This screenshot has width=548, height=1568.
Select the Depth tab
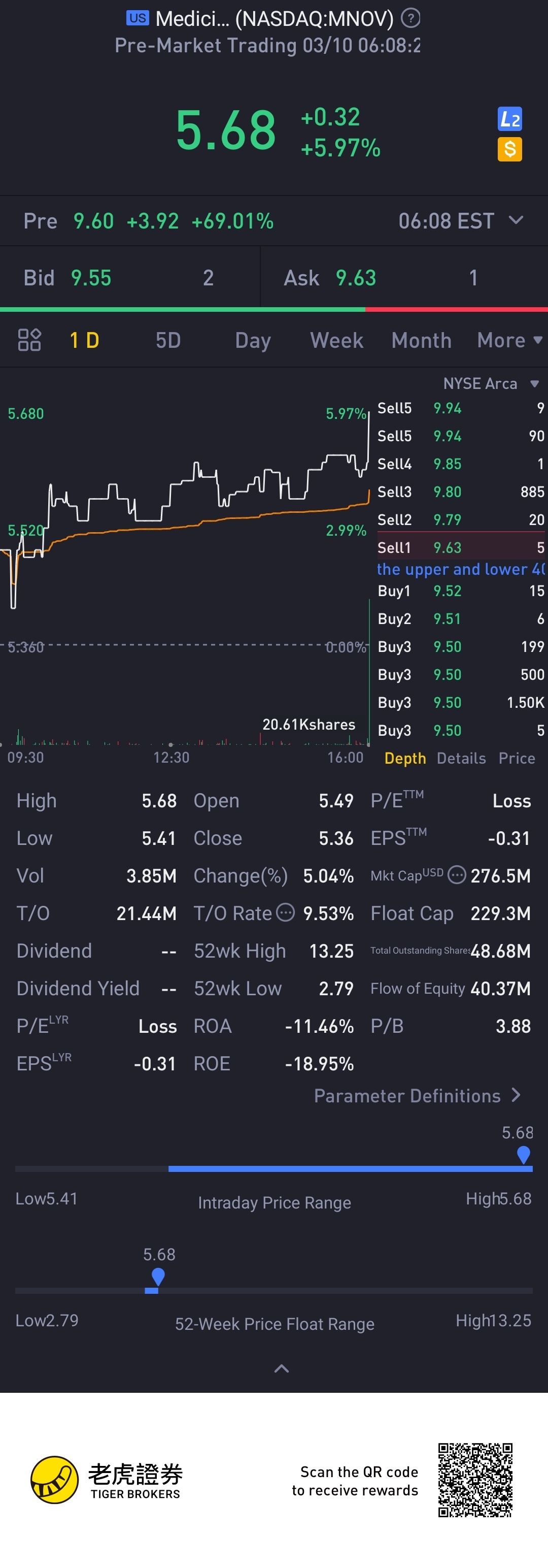405,759
